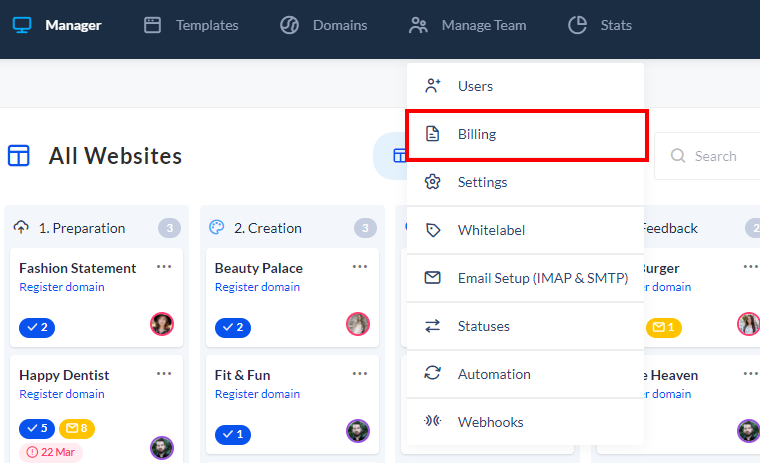The image size is (760, 463).
Task: Click the Fashion Statement assignee avatar
Action: click(x=162, y=324)
